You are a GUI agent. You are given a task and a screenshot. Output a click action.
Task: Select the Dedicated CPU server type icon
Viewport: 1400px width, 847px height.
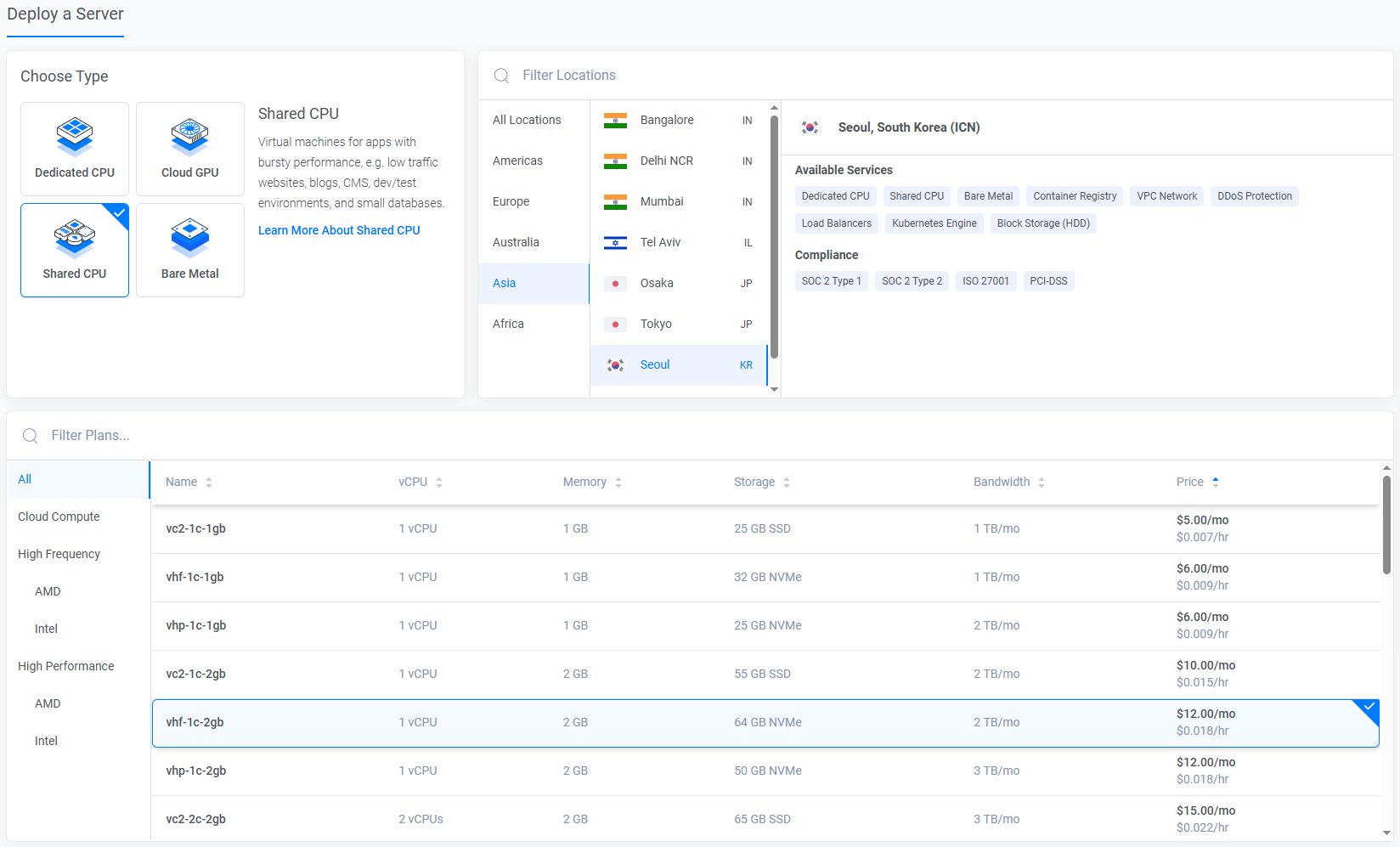point(75,137)
